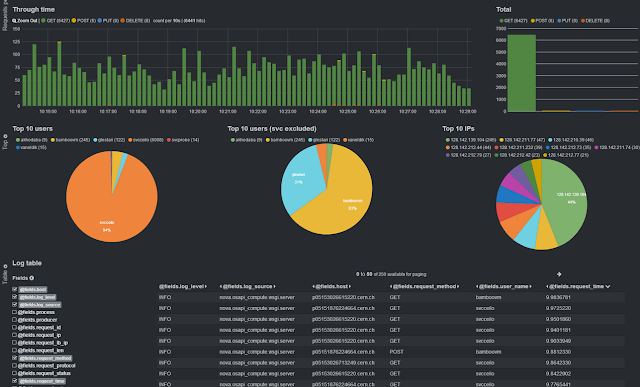Uncheck the @fields.host field checkbox
The height and width of the screenshot is (387, 640).
[15, 289]
